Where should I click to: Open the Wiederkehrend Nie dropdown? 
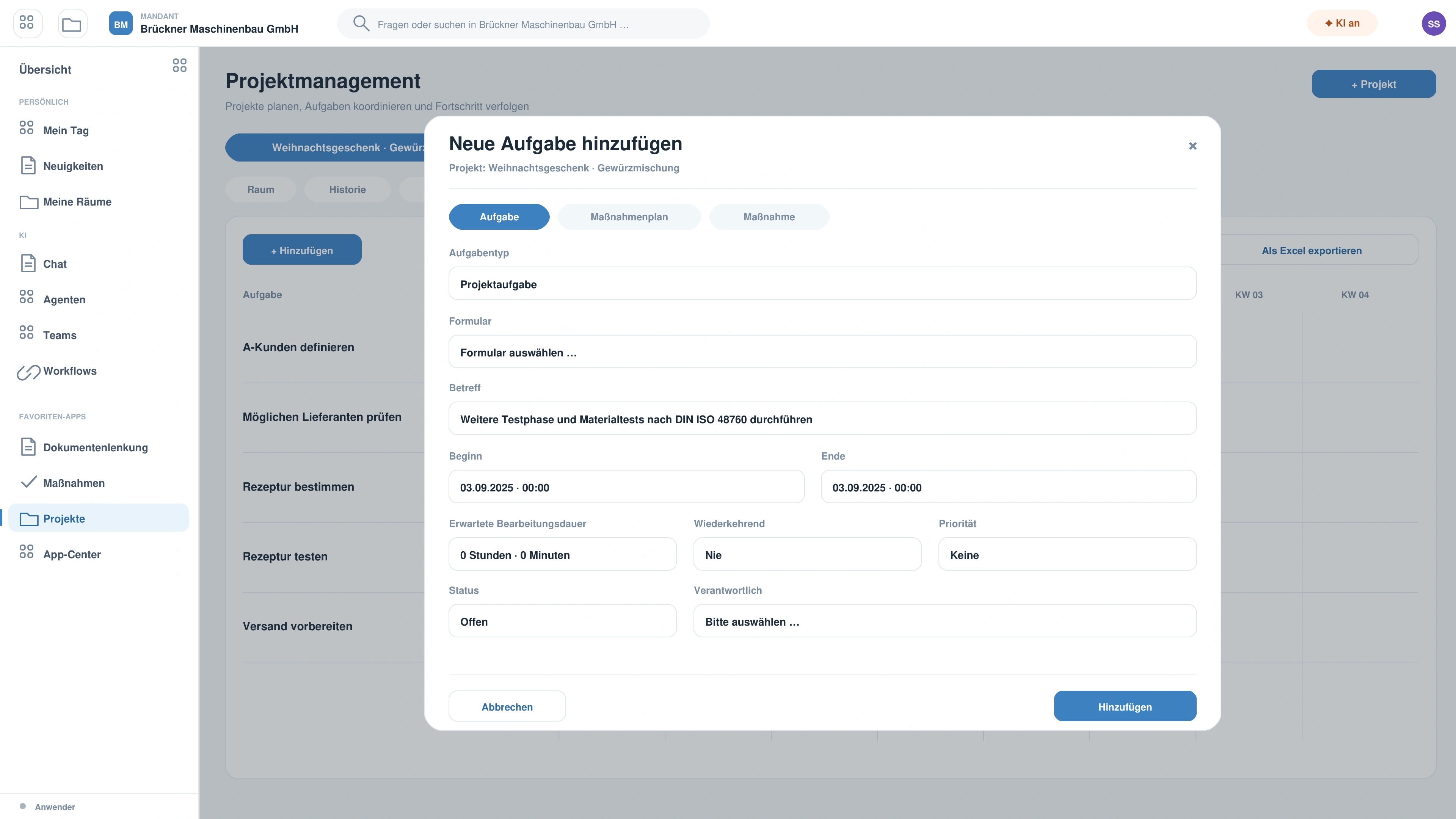pyautogui.click(x=807, y=554)
